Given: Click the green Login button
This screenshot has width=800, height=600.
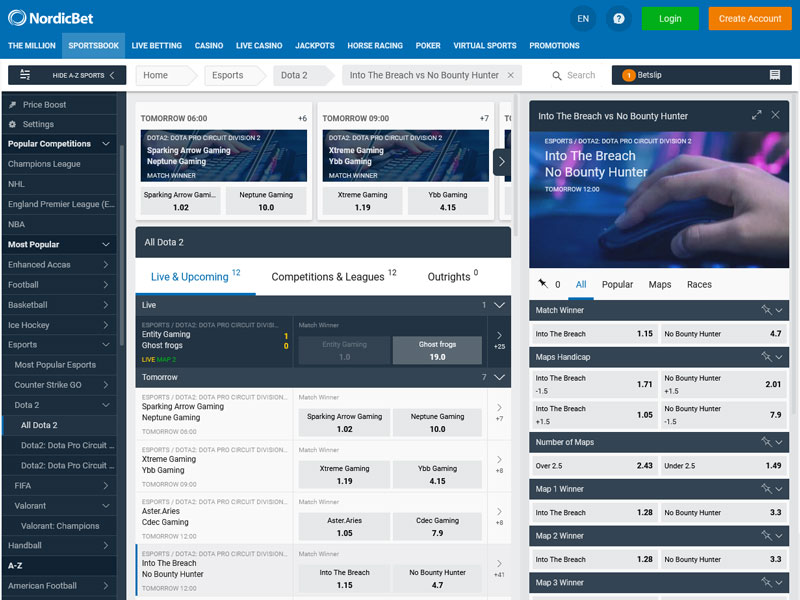Looking at the screenshot, I should point(670,19).
